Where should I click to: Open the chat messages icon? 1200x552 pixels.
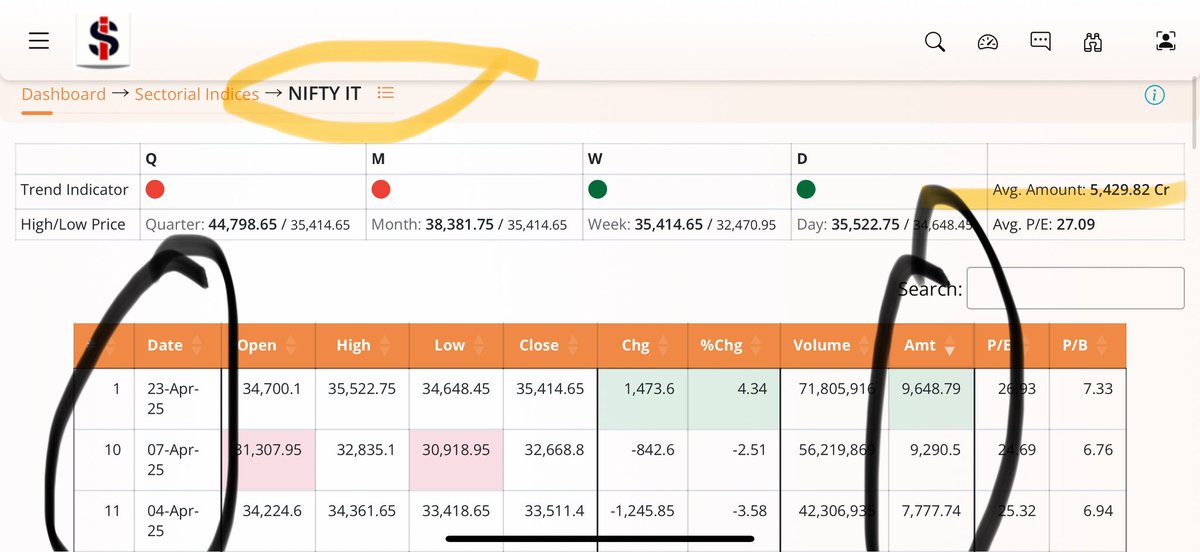click(1040, 41)
